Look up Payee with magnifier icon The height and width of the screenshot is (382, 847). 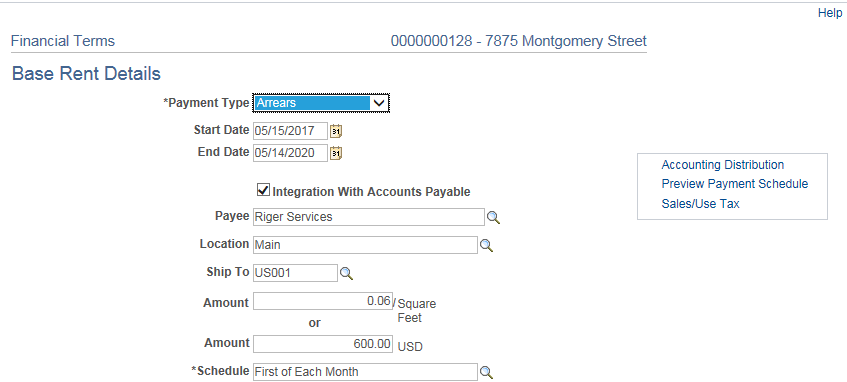coord(493,218)
